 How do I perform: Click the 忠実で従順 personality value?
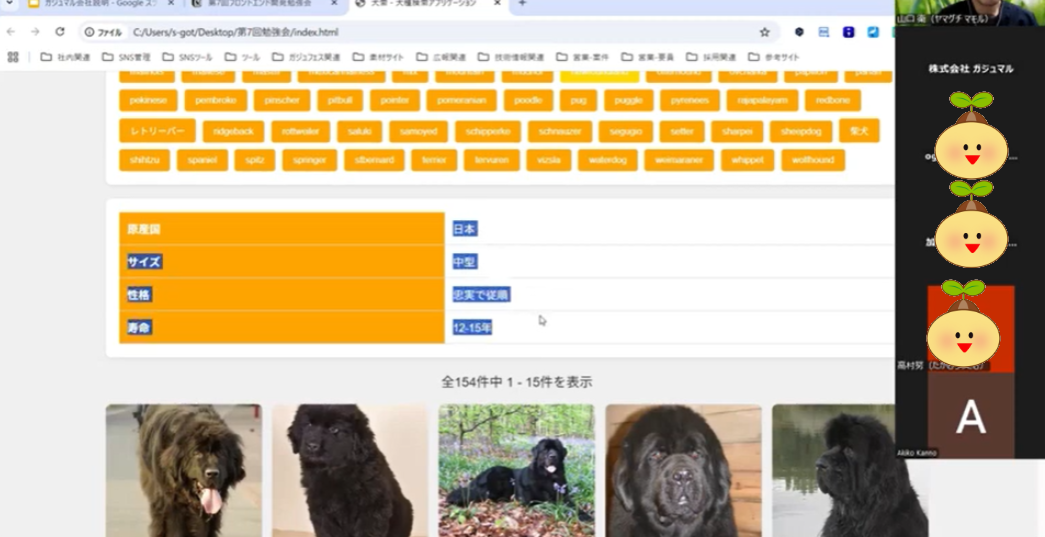(x=481, y=294)
